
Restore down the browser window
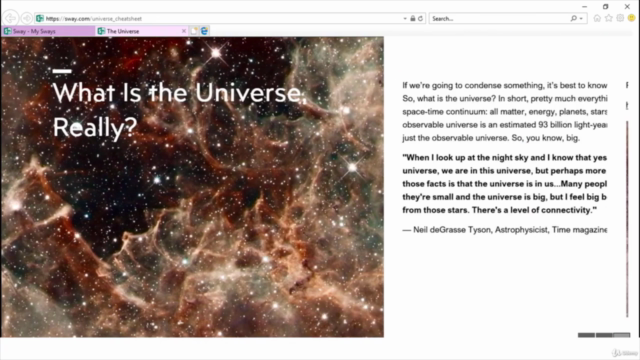[x=605, y=7]
